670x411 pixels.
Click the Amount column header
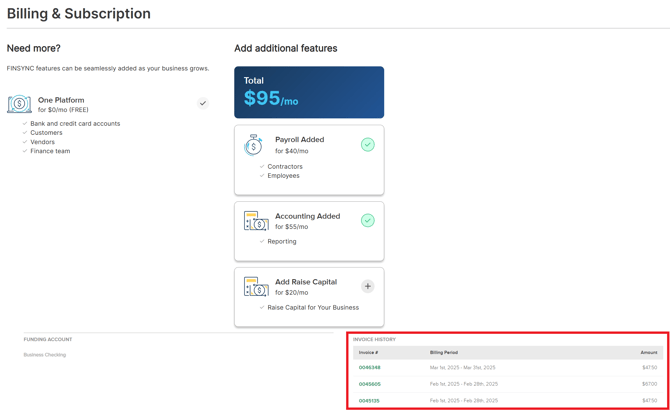[x=649, y=353]
